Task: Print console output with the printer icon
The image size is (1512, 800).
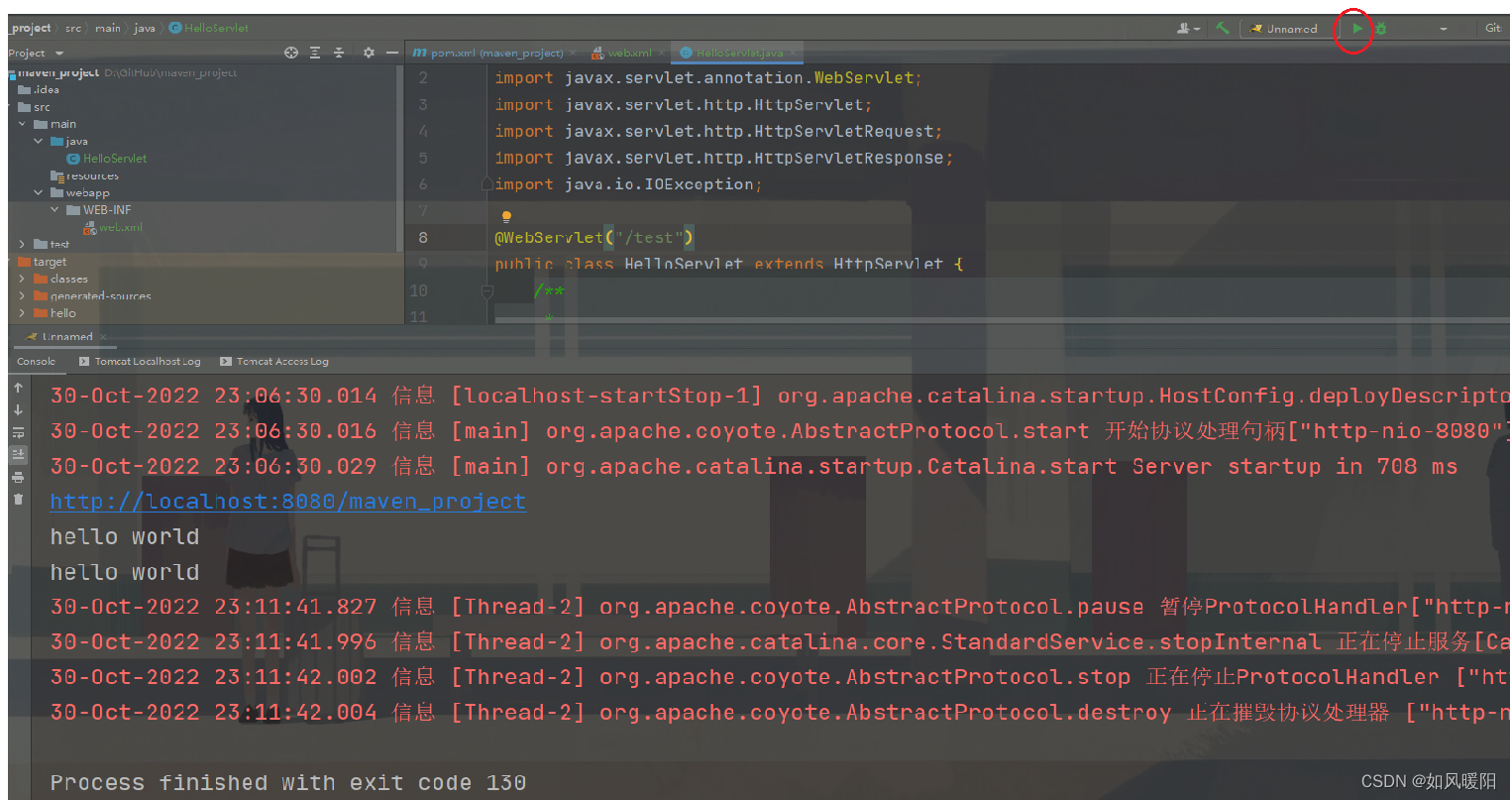Action: [x=18, y=477]
